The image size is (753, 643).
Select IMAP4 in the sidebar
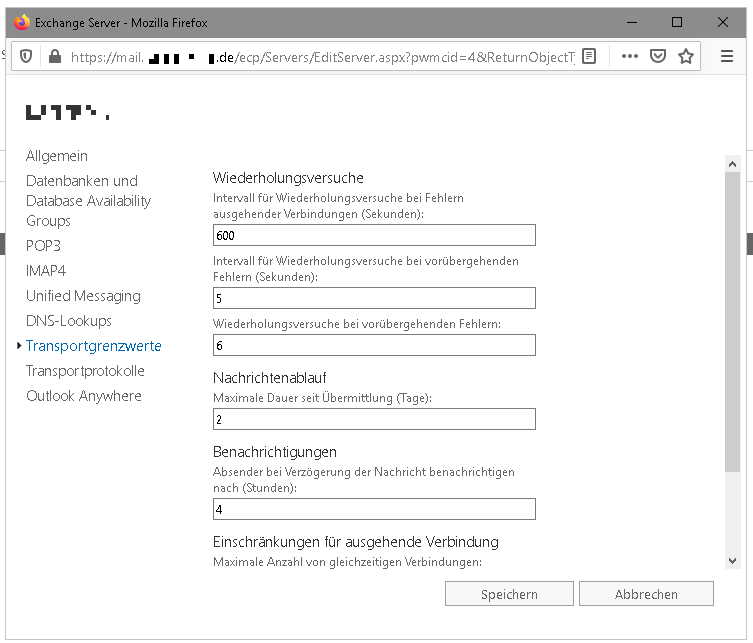[46, 271]
